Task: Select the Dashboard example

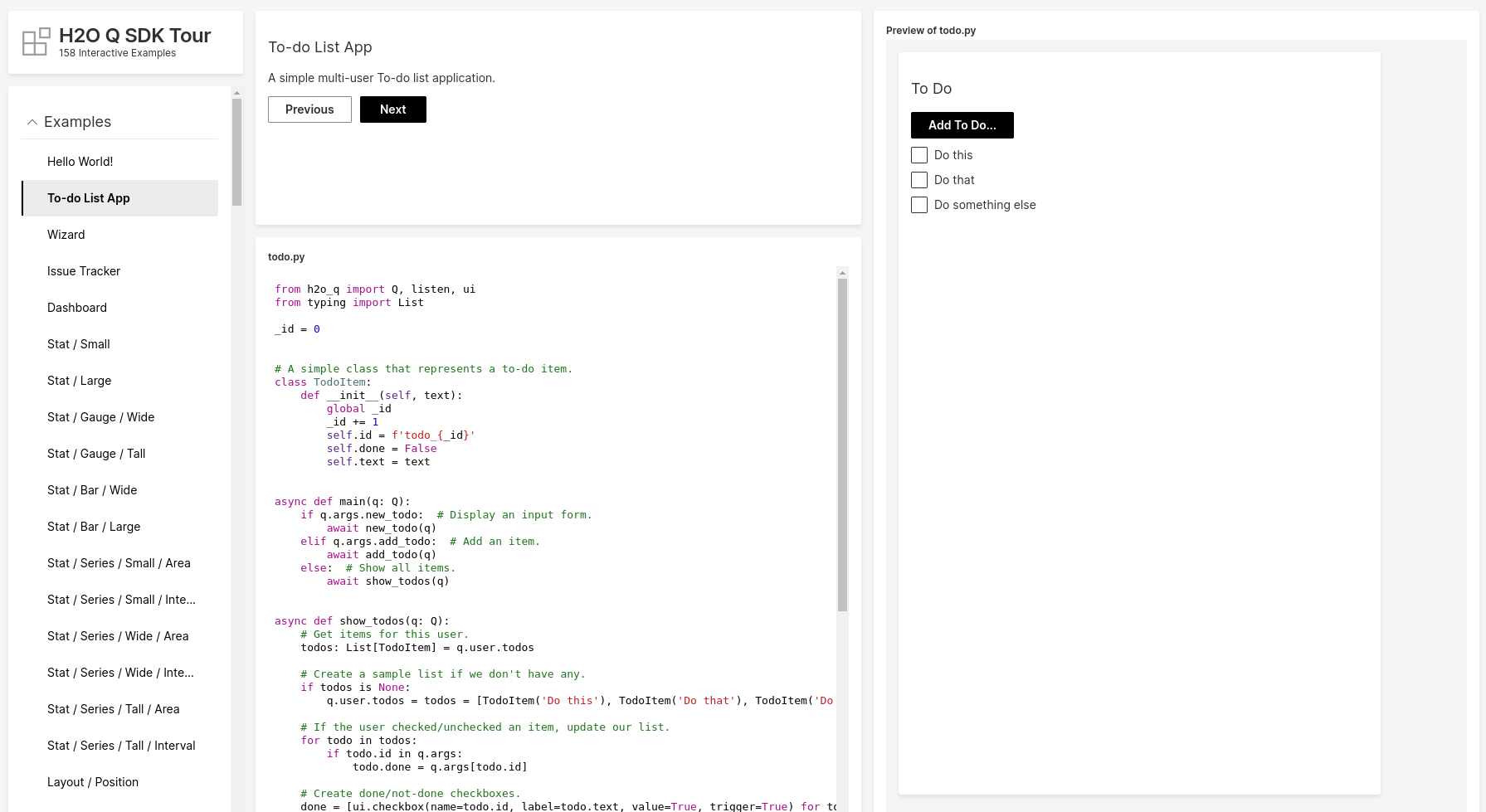Action: pyautogui.click(x=77, y=308)
